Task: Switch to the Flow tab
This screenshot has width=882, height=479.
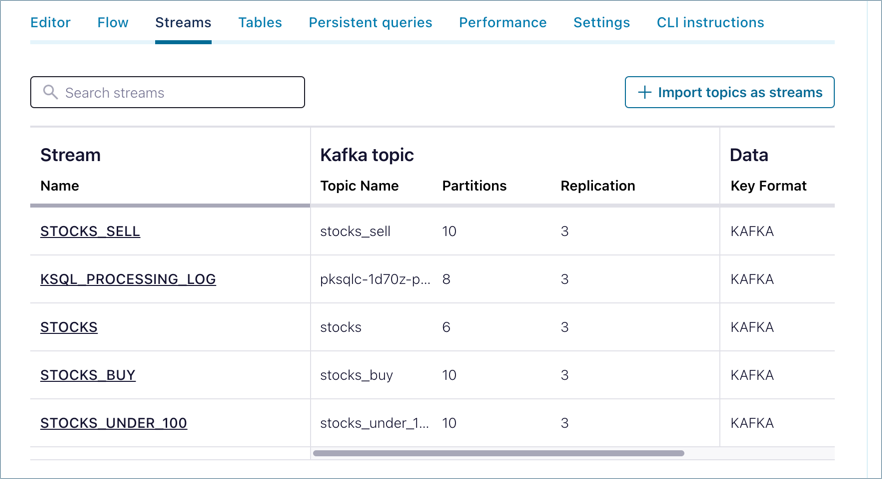Action: [x=113, y=22]
